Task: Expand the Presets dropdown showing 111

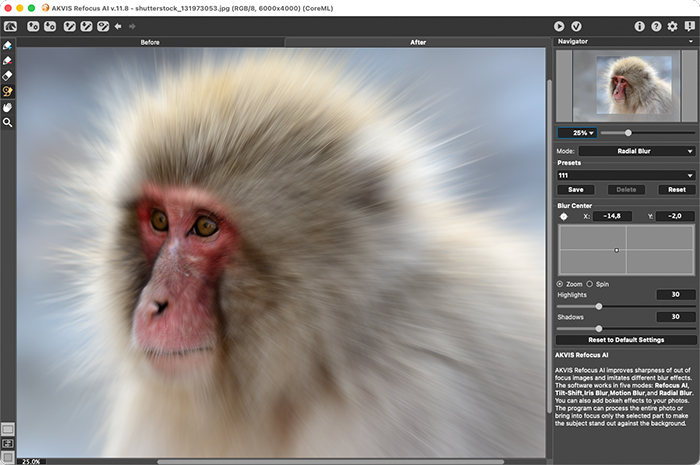Action: 626,175
